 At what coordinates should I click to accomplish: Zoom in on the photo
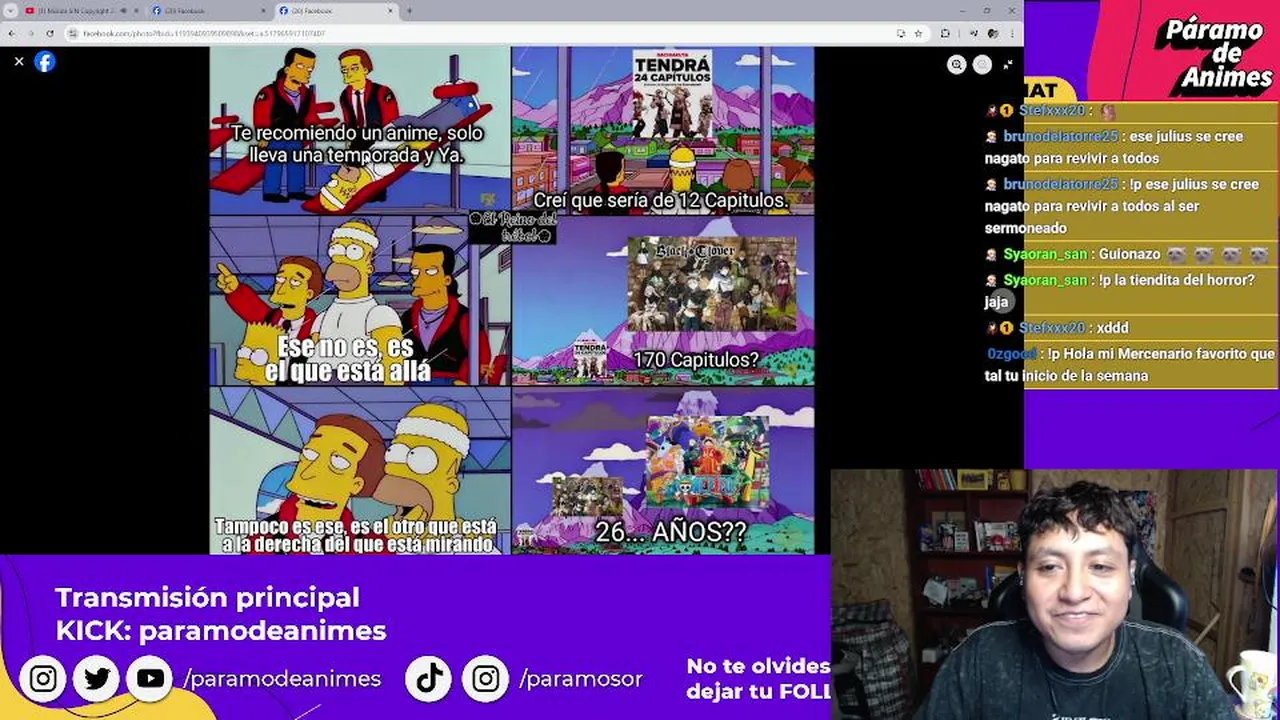point(957,64)
